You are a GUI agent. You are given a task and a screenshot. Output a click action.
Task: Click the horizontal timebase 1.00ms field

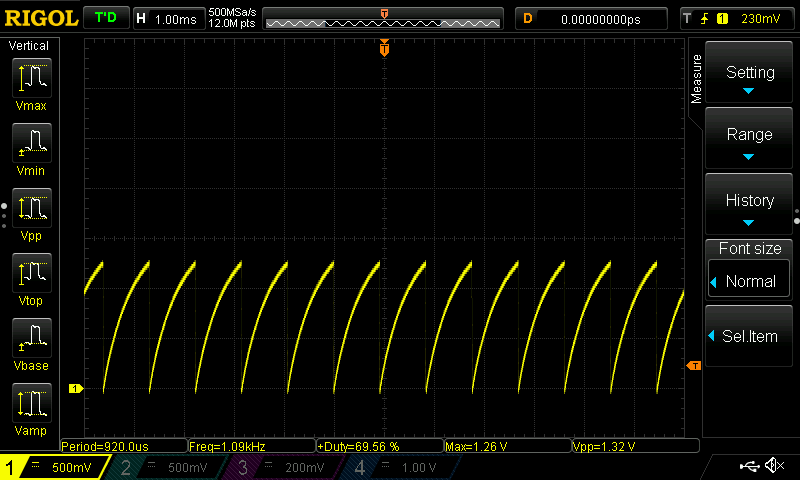169,19
